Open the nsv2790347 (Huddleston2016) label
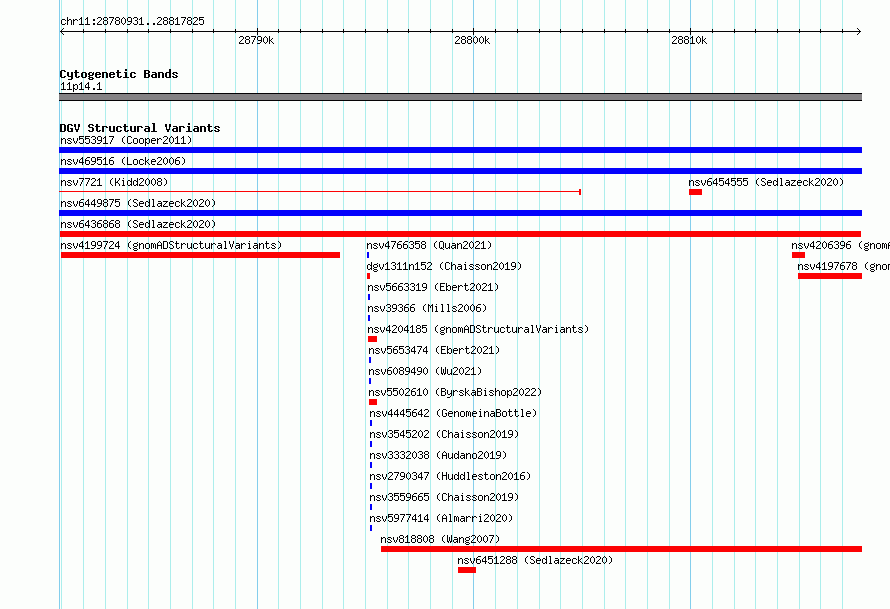890x609 pixels. [450, 476]
